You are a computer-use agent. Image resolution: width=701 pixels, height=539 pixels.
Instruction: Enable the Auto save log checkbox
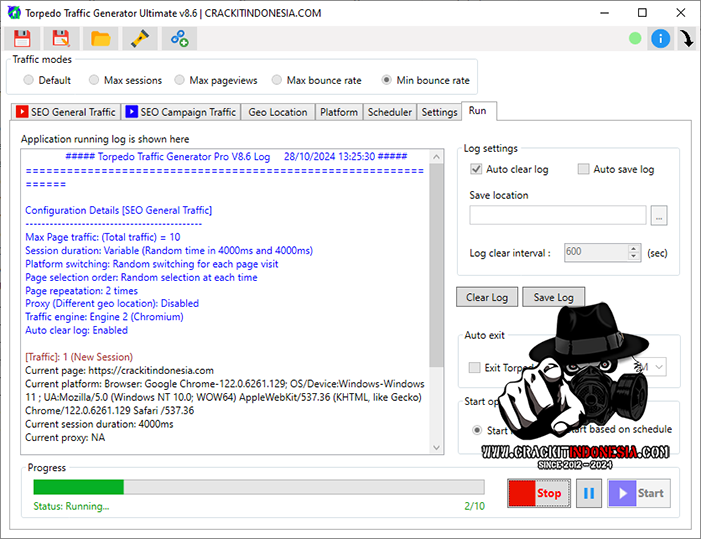[583, 169]
